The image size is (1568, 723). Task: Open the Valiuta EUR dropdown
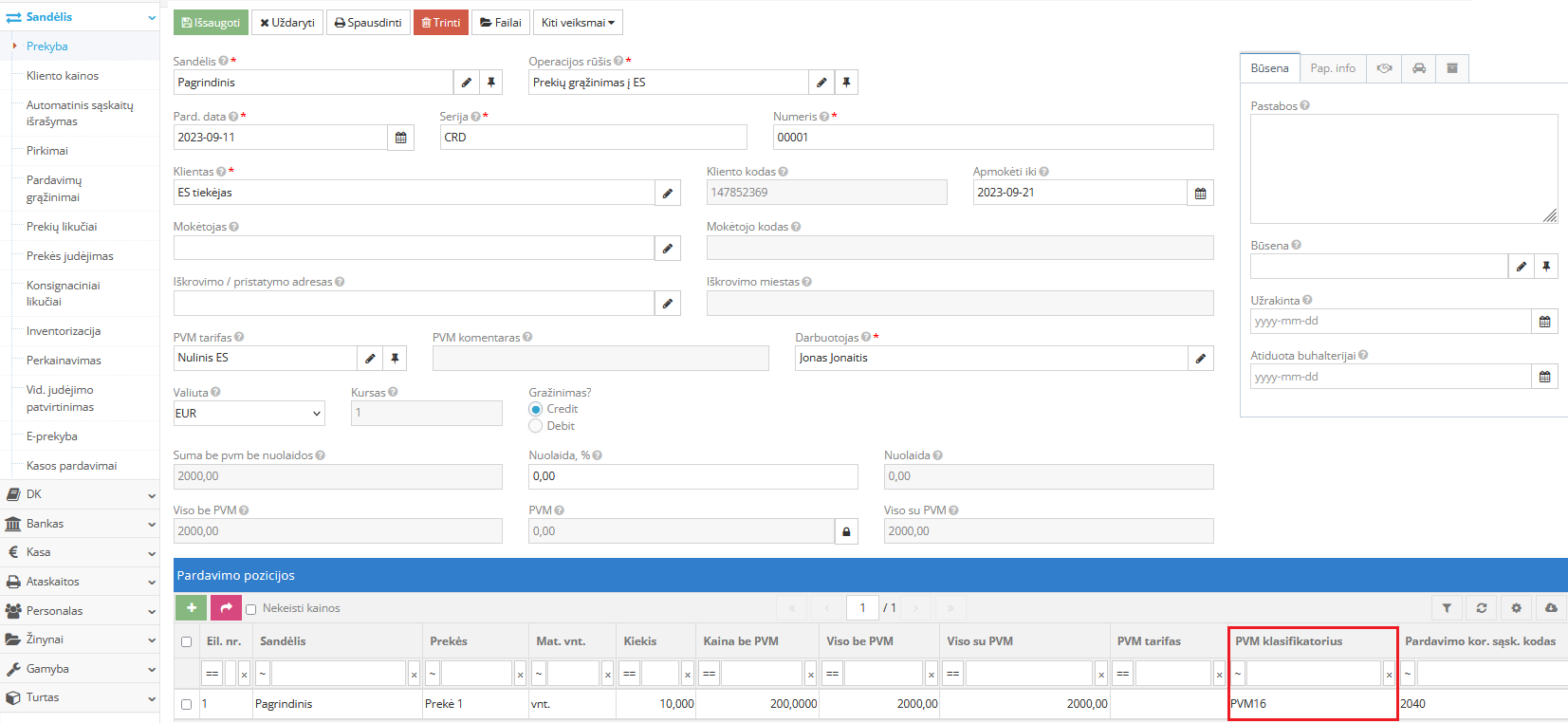(249, 414)
